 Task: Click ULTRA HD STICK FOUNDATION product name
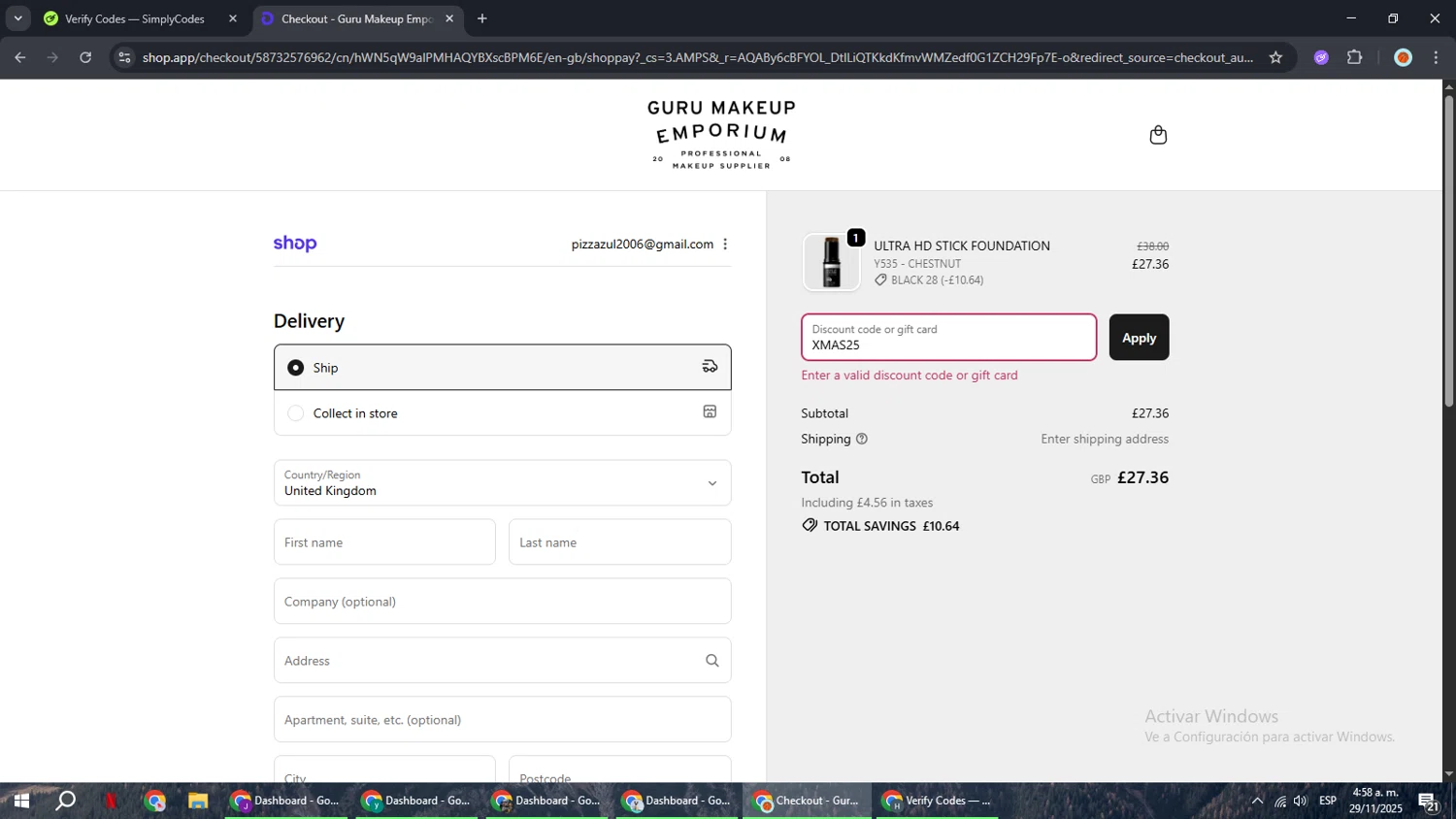pyautogui.click(x=961, y=246)
